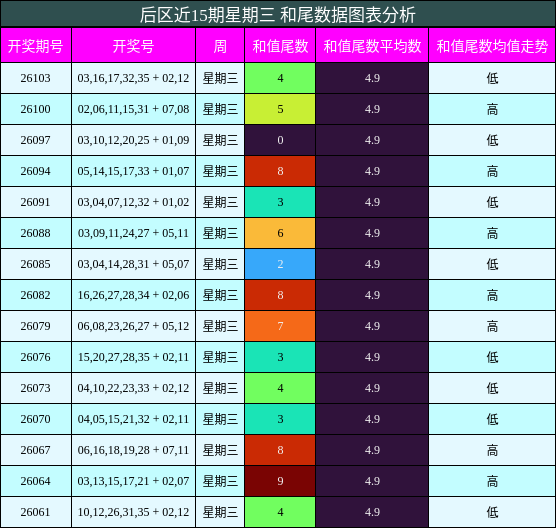Click draw numbers 02,06,11,15,31 + 07,08
Viewport: 556px width, 528px height.
[x=133, y=109]
